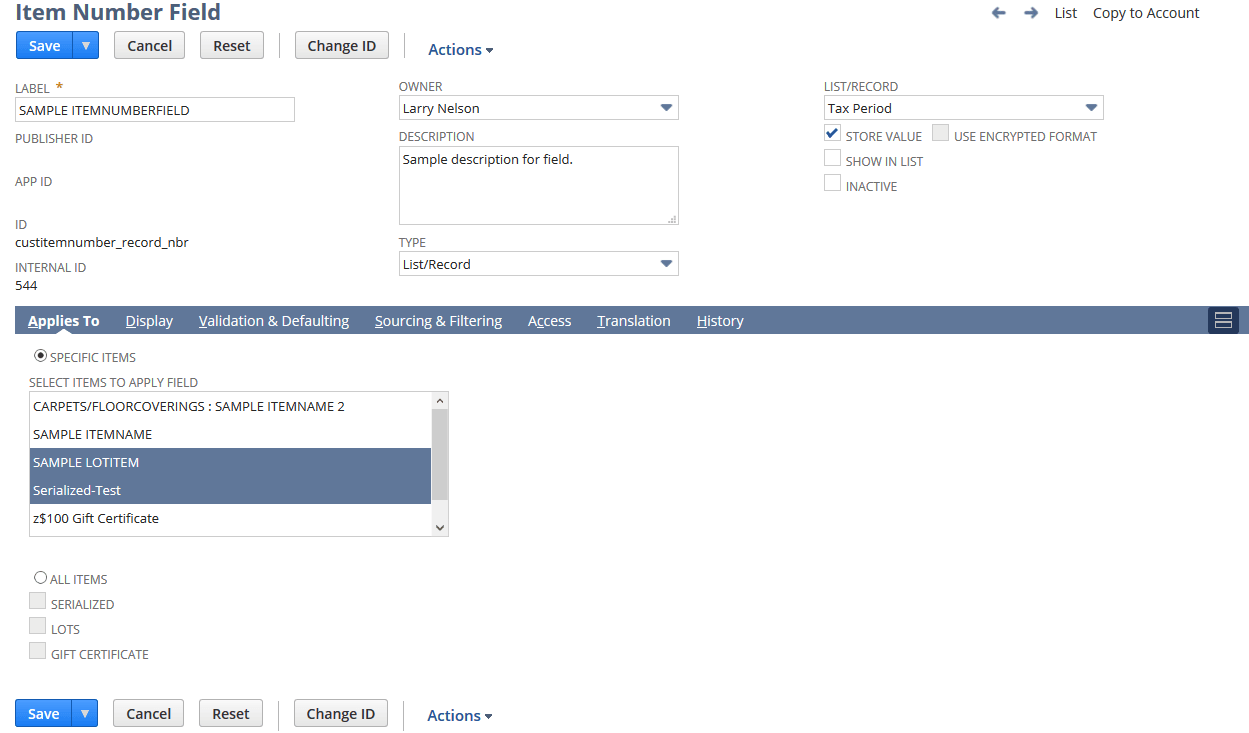Viewport: 1249px width, 733px height.
Task: Click top Cancel button
Action: (x=150, y=46)
